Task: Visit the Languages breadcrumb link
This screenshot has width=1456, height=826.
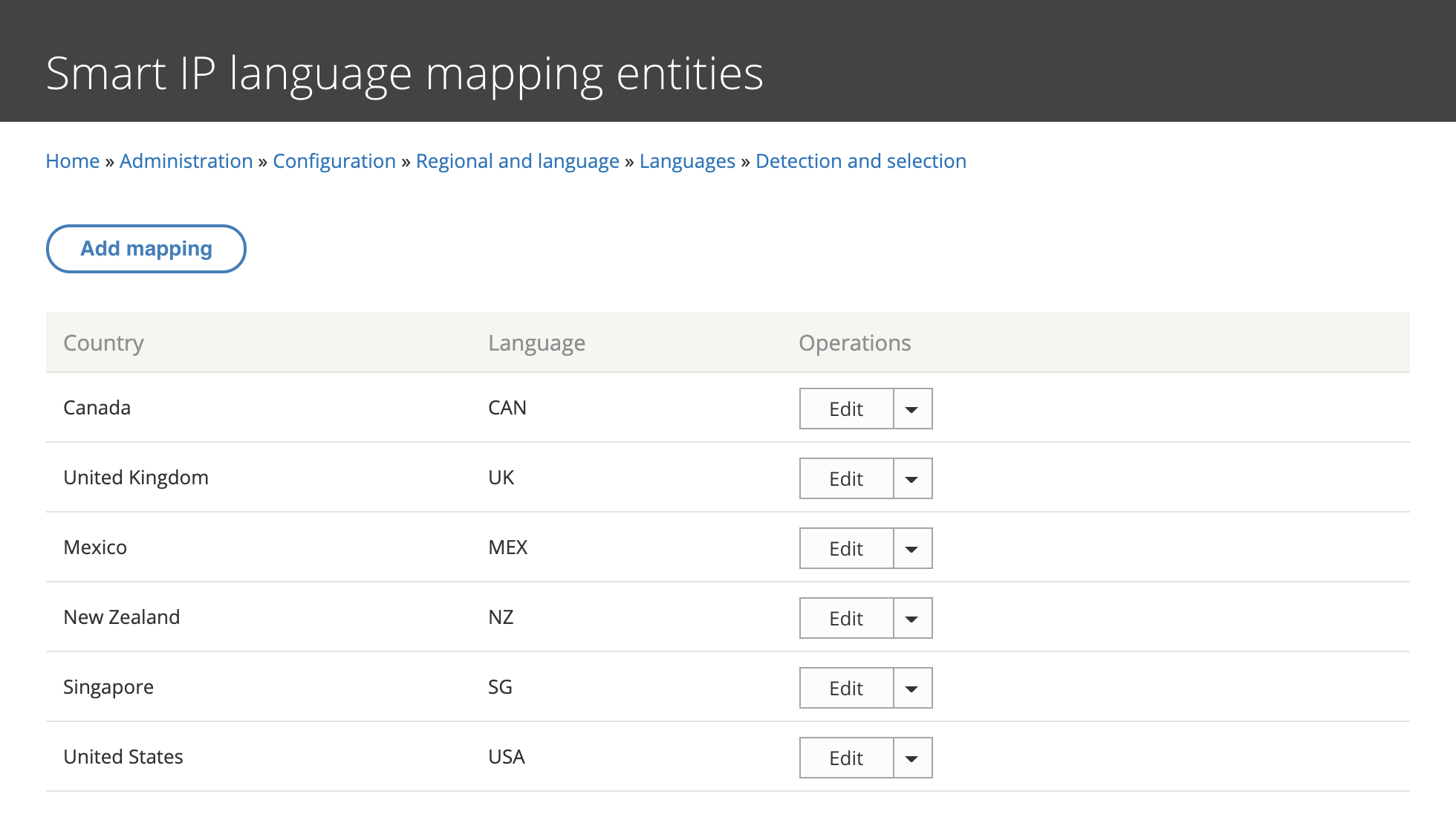Action: coord(686,160)
